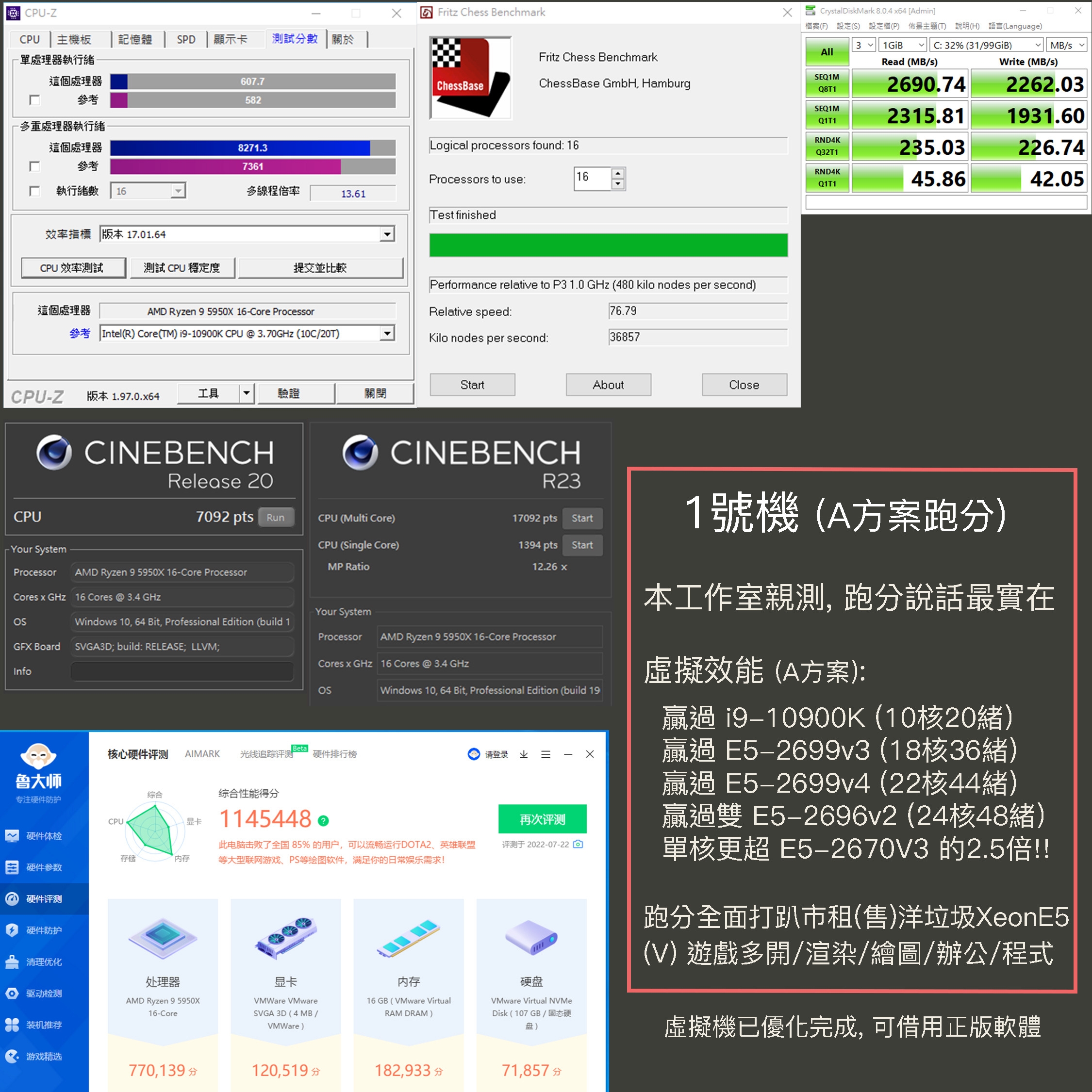Click the 硬件体检 sidebar icon
The width and height of the screenshot is (1092, 1092).
click(x=12, y=836)
